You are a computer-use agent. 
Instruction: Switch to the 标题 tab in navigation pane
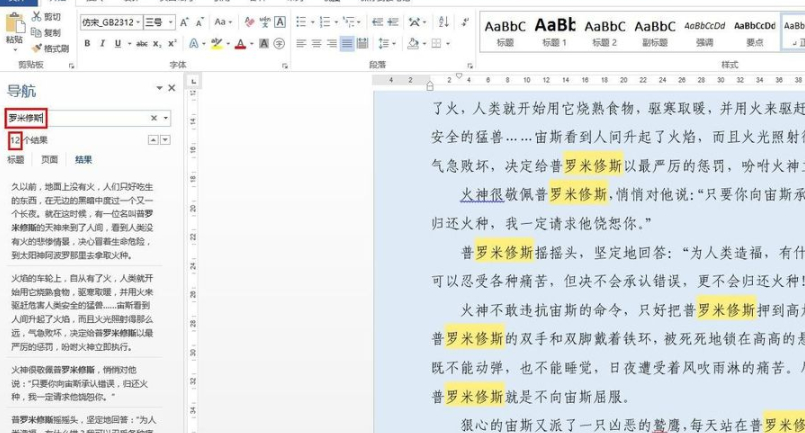(15, 160)
